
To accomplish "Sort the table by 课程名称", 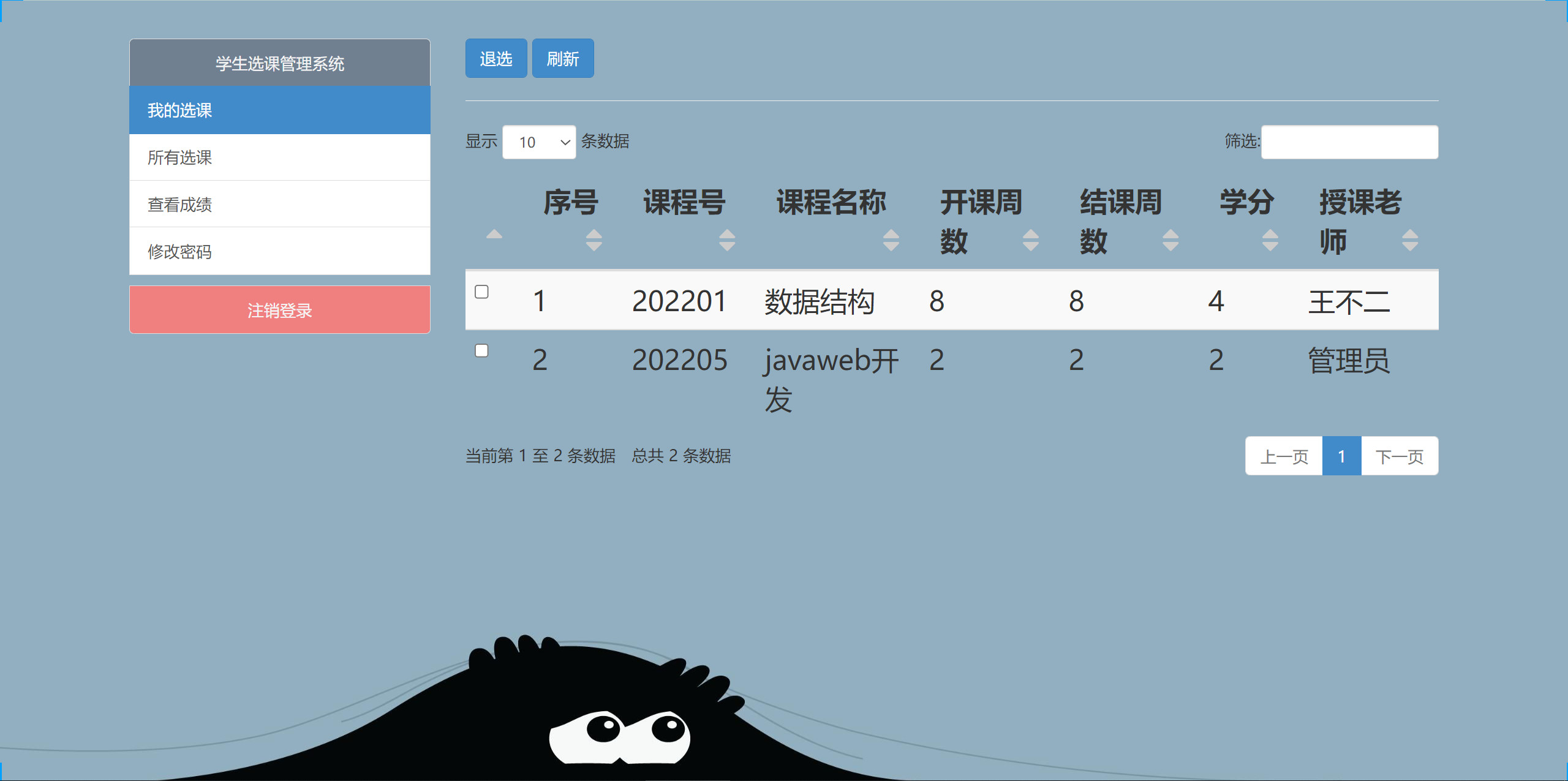I will tap(891, 240).
